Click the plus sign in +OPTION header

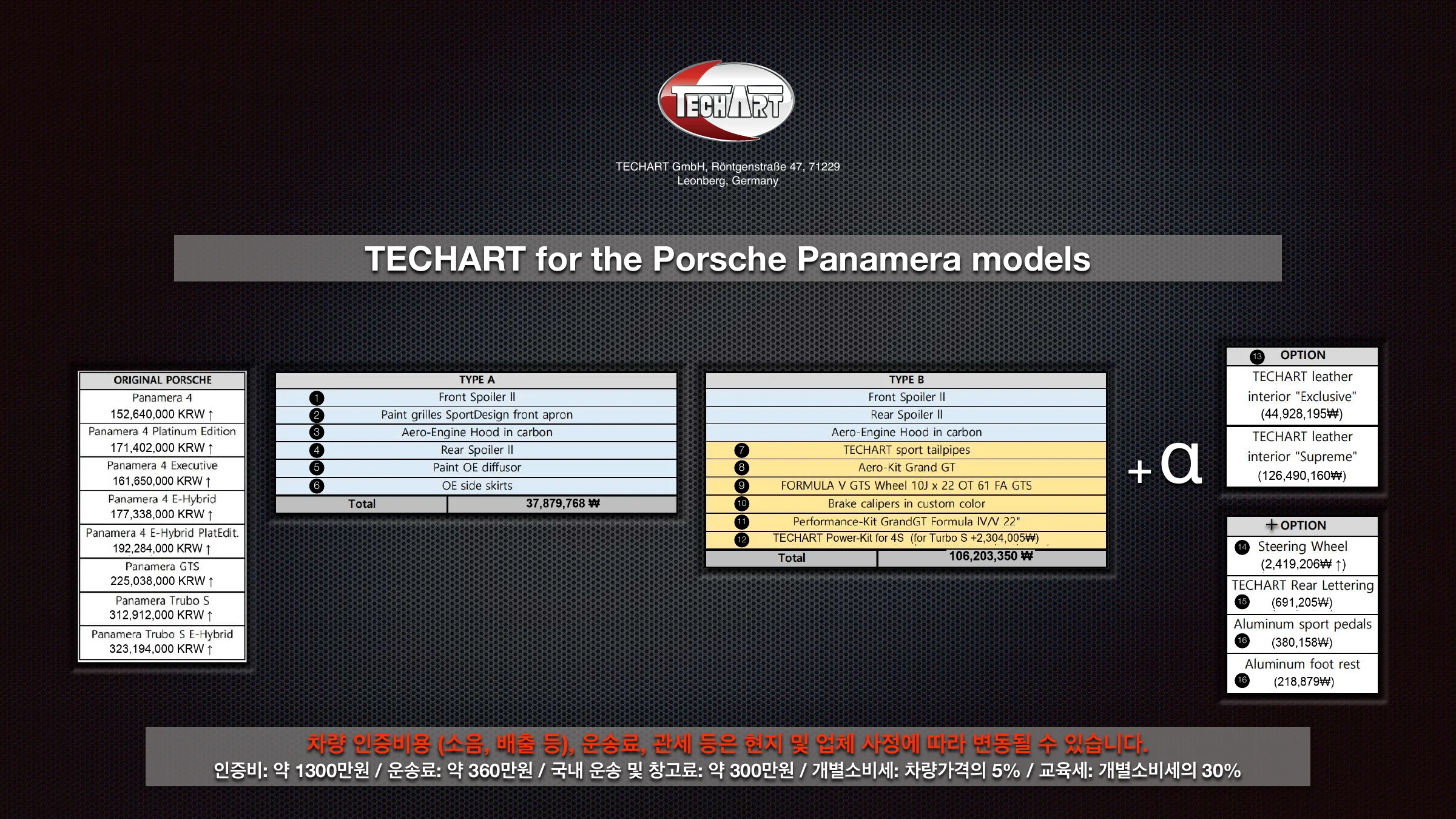click(1272, 525)
